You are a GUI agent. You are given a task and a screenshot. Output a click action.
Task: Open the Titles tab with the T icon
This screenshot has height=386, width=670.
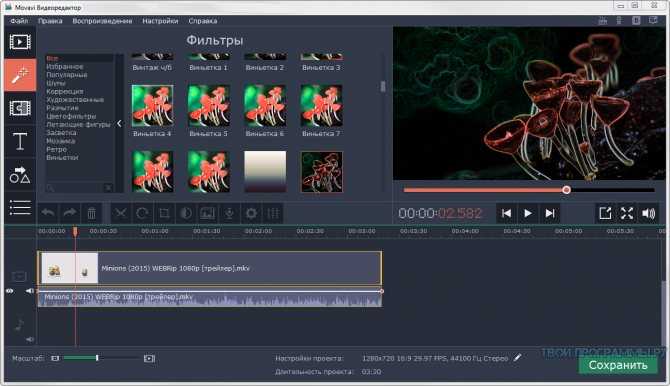(x=20, y=141)
